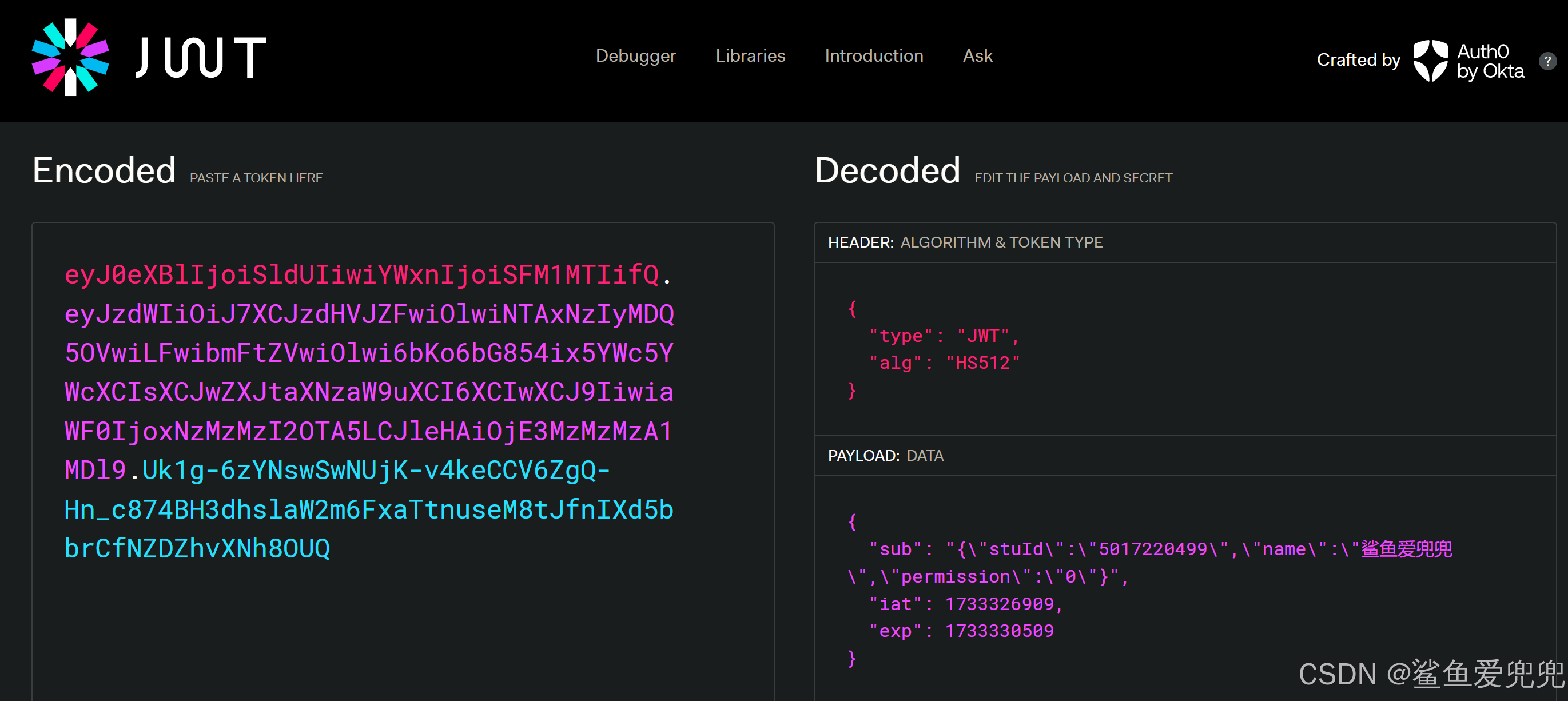This screenshot has height=701, width=1568.
Task: Click the "sub" line in payload editor
Action: 1161,549
